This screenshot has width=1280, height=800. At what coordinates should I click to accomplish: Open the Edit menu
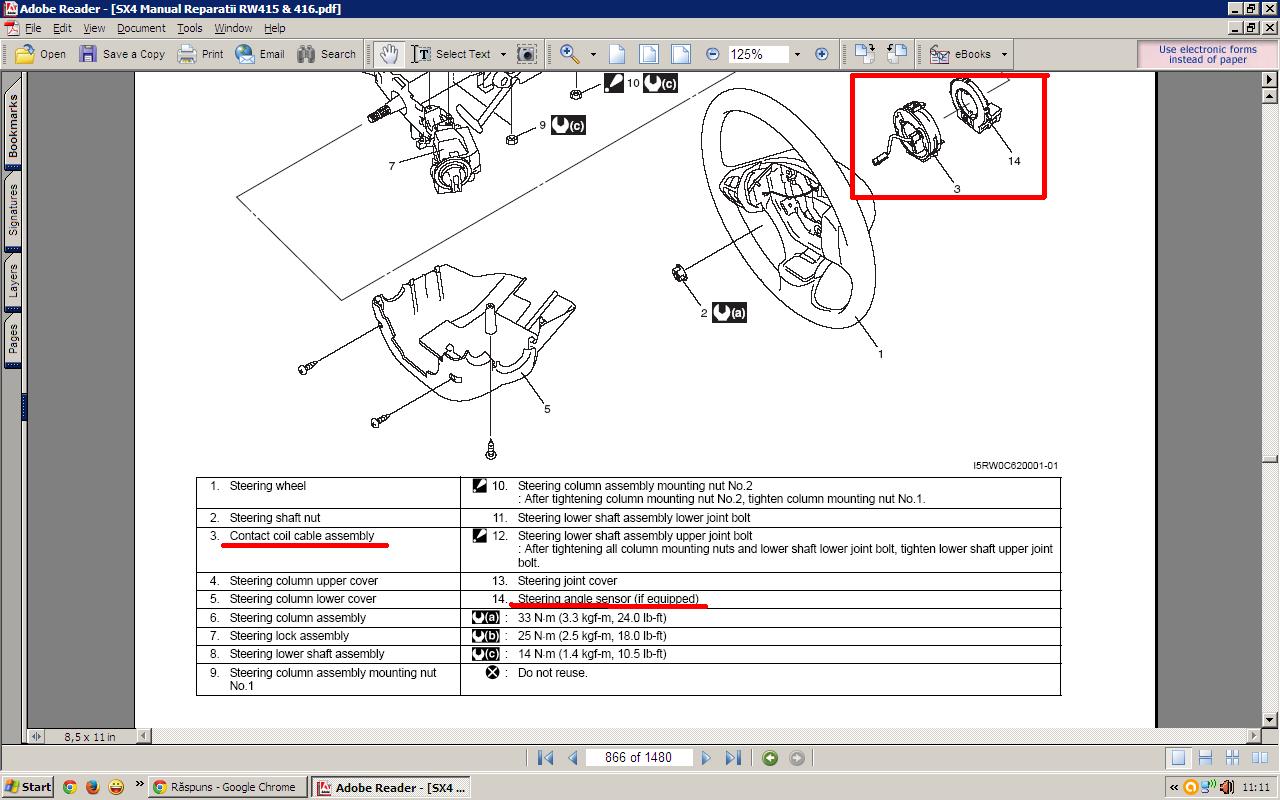(62, 28)
